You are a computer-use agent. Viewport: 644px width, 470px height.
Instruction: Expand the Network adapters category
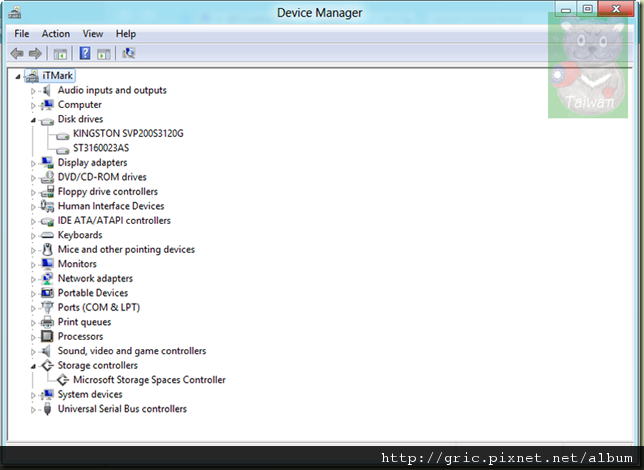(33, 279)
